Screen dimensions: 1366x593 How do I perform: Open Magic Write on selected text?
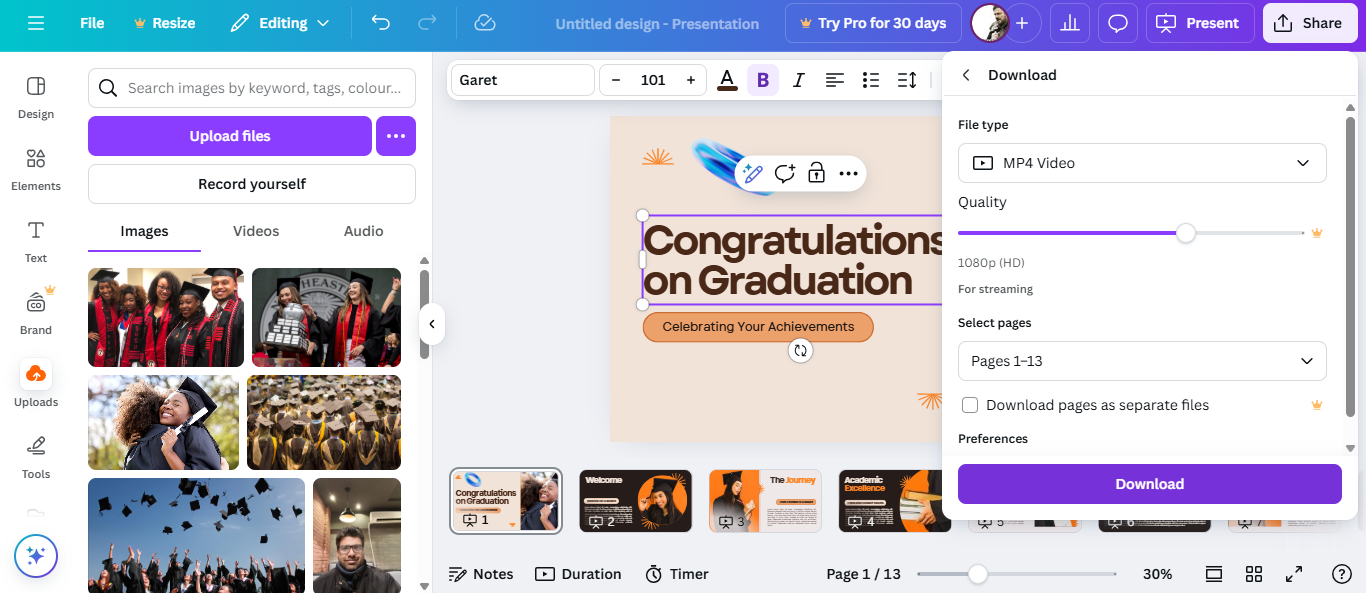(753, 173)
